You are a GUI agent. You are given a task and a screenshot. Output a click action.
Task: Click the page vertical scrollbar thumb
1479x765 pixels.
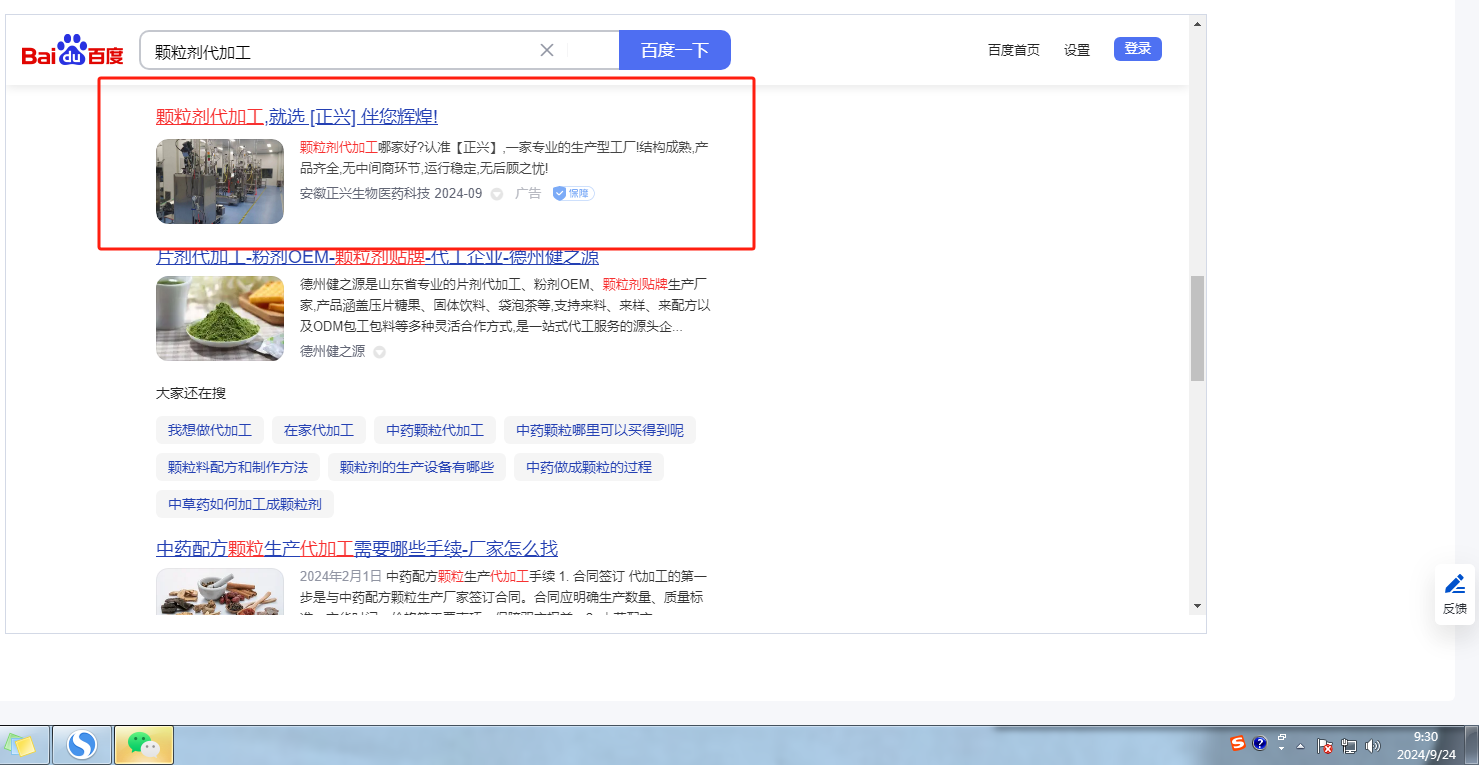pos(1197,328)
